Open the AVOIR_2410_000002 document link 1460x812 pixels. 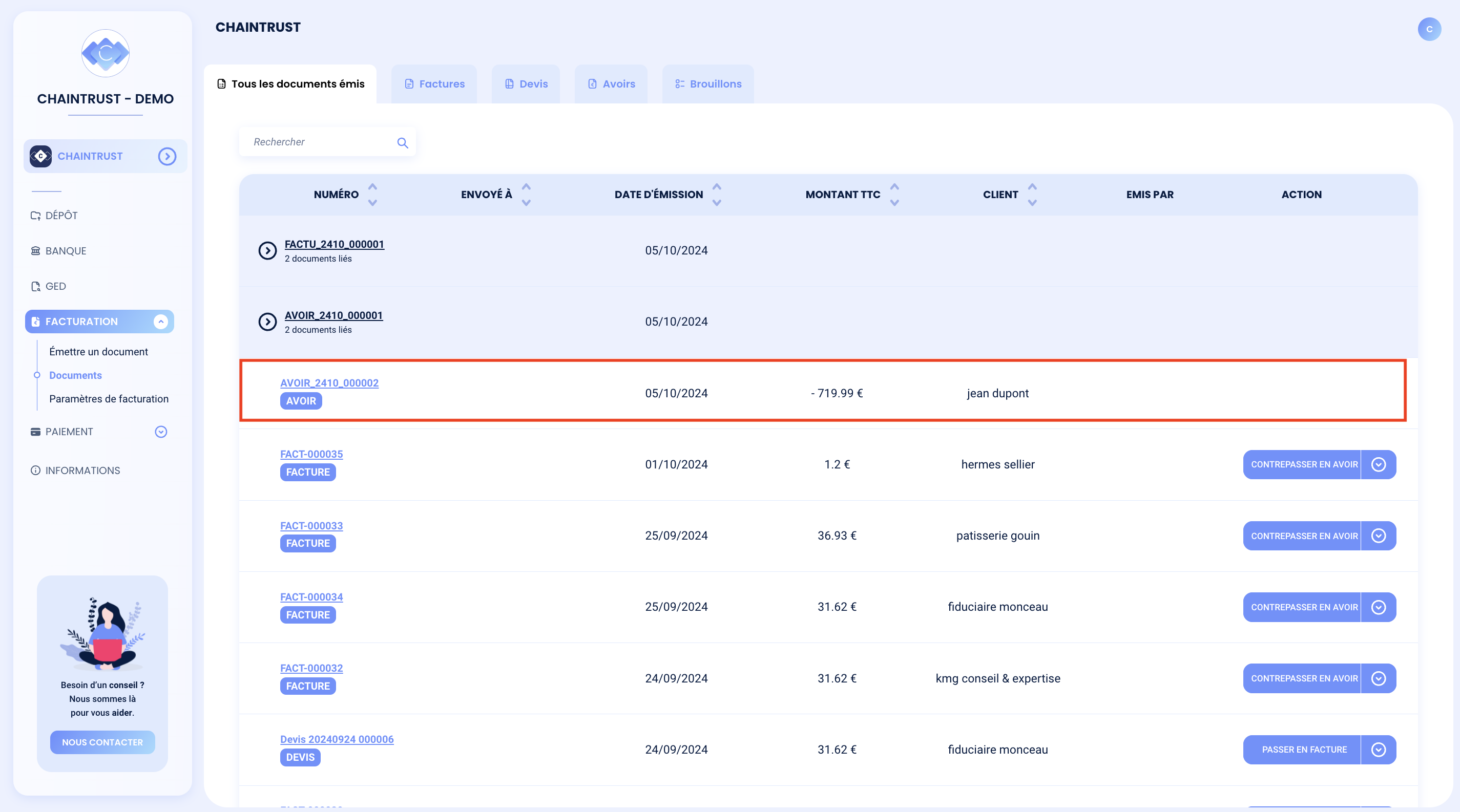[329, 383]
